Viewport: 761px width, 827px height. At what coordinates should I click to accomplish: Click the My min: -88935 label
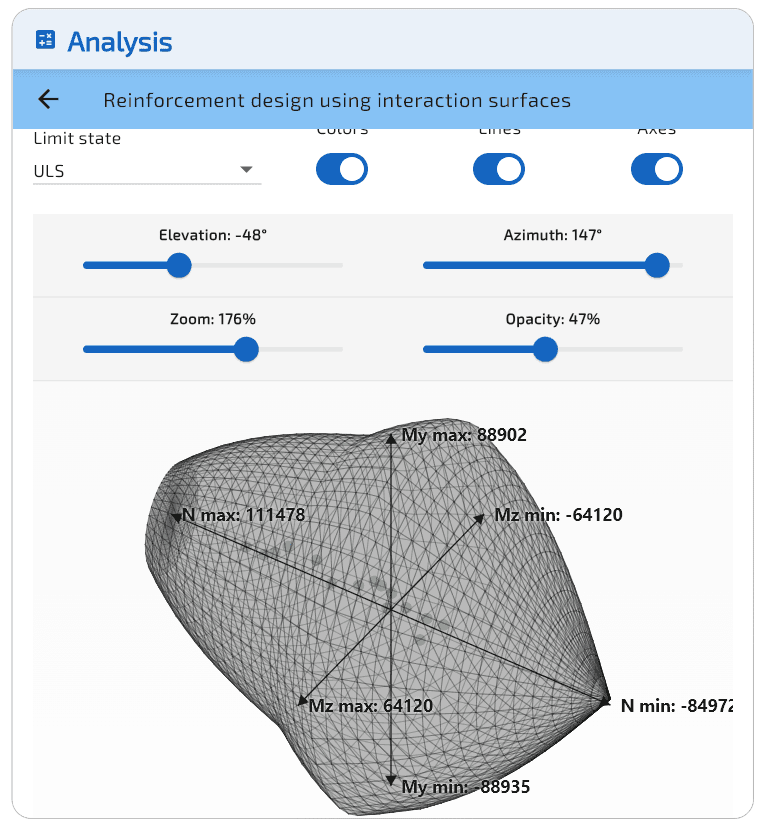465,787
